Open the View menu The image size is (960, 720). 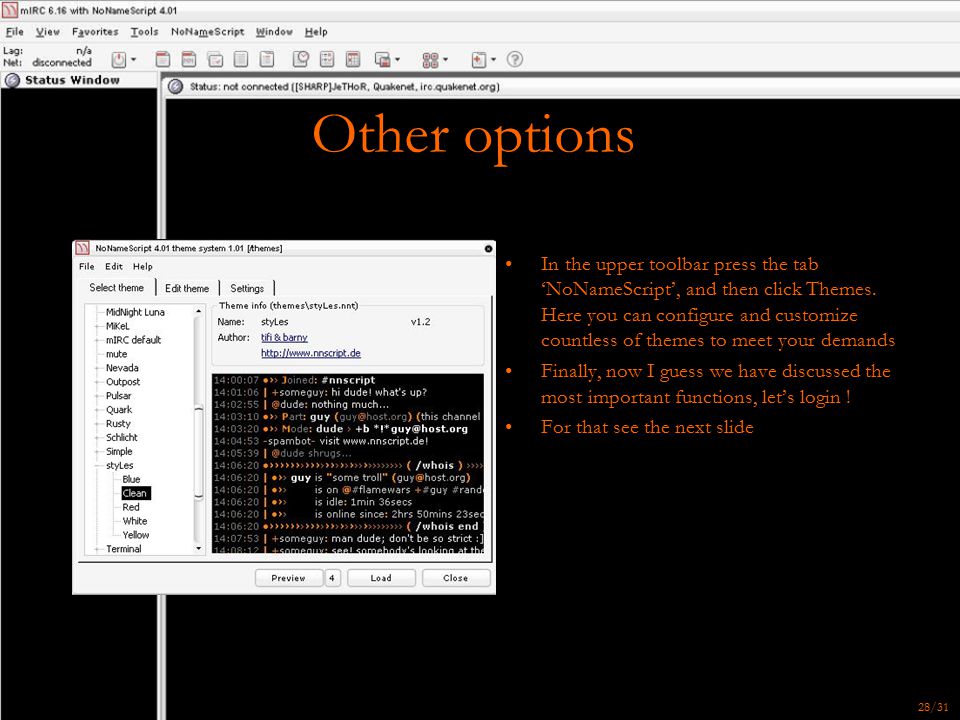click(48, 32)
